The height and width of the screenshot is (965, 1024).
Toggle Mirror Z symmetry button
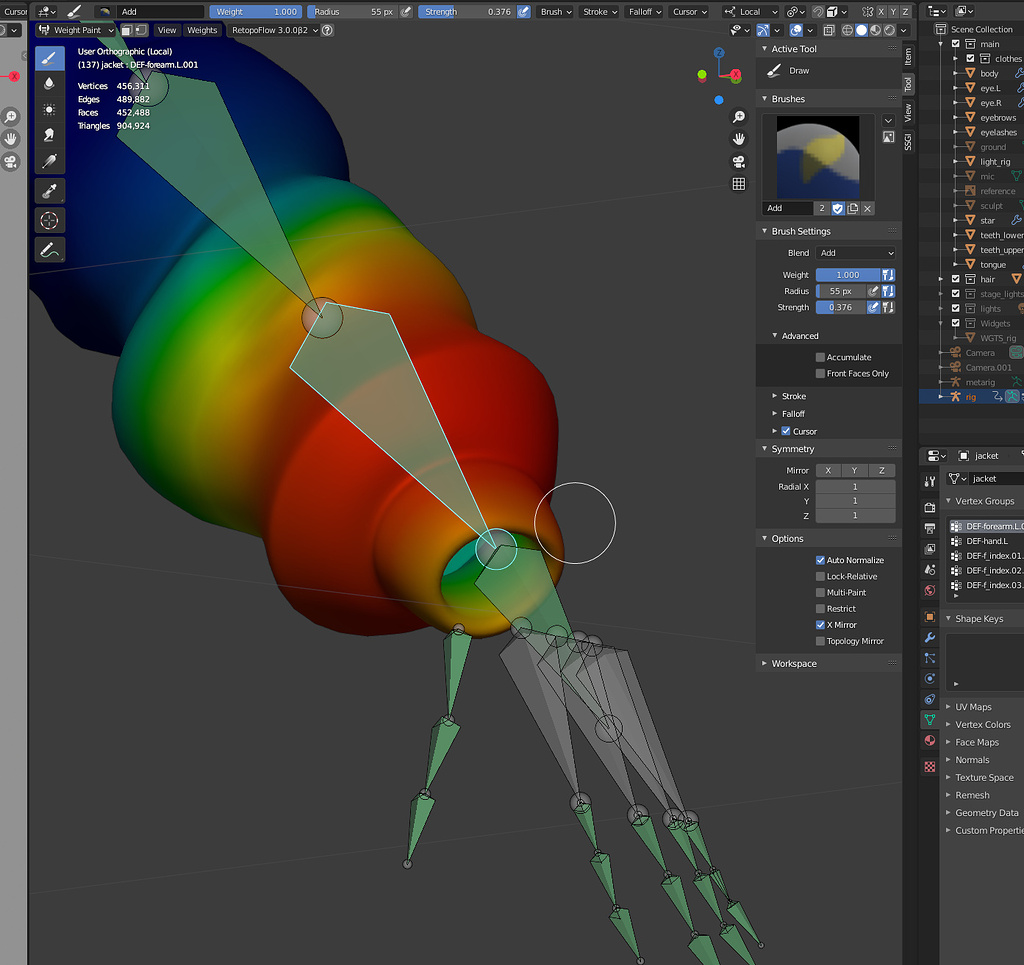tap(882, 470)
